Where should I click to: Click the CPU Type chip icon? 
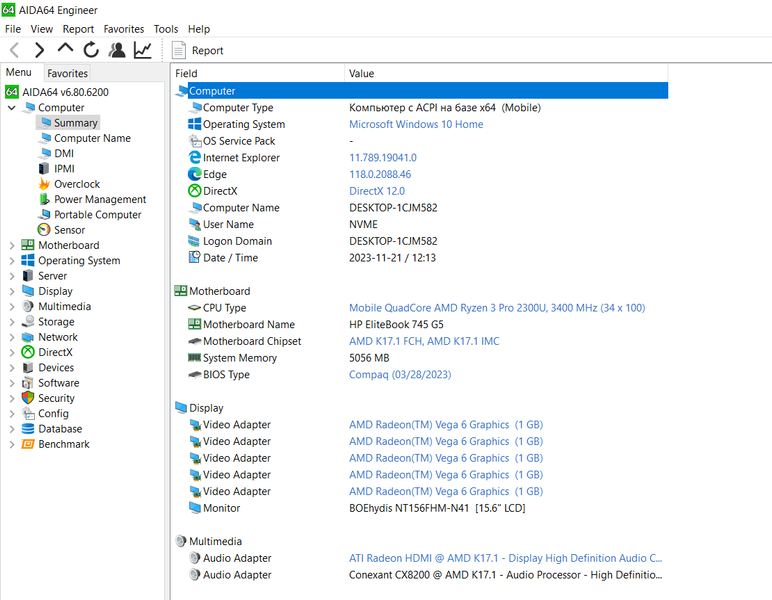[194, 308]
